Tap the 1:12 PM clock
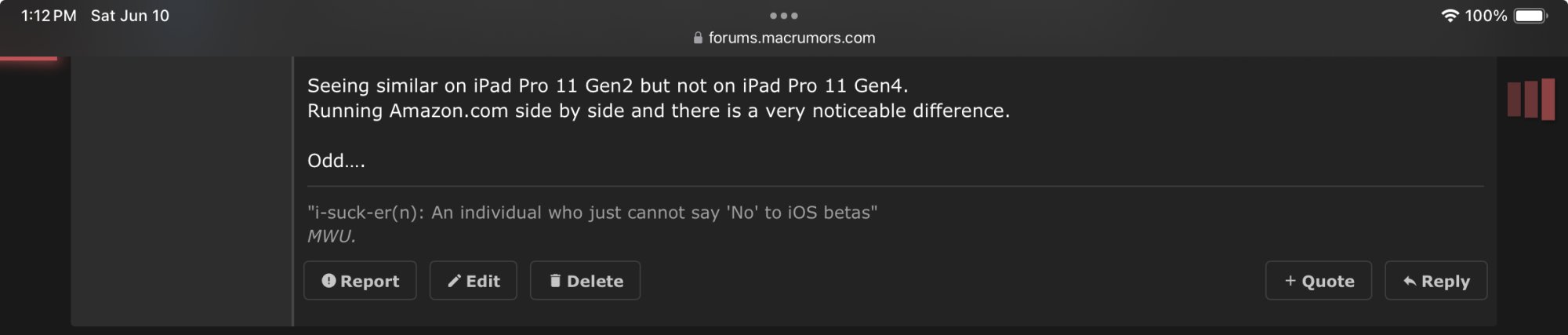 click(49, 16)
